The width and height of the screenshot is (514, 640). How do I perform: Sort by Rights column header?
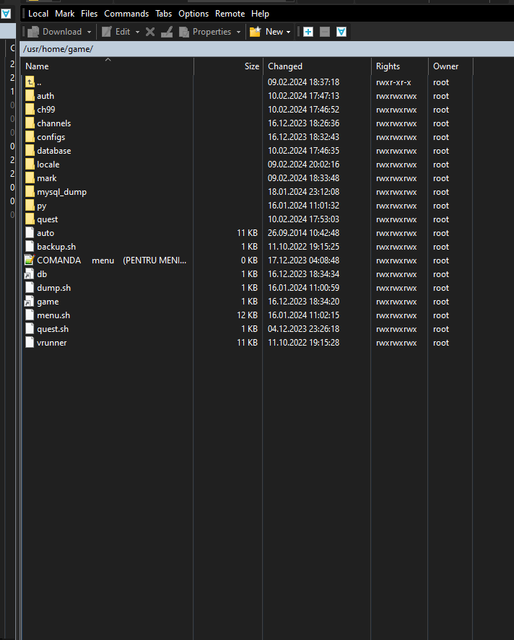pos(400,67)
